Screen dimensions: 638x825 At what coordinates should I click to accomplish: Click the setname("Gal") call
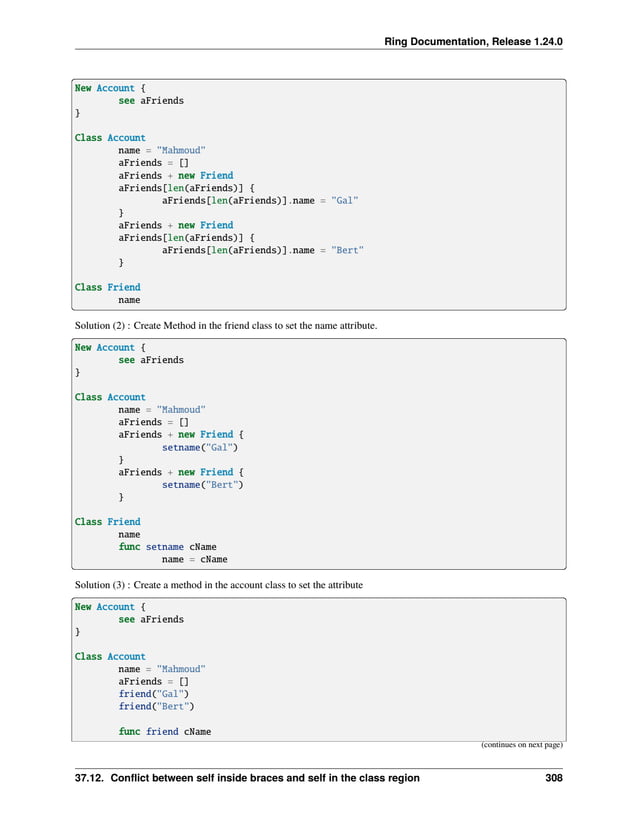pyautogui.click(x=200, y=448)
